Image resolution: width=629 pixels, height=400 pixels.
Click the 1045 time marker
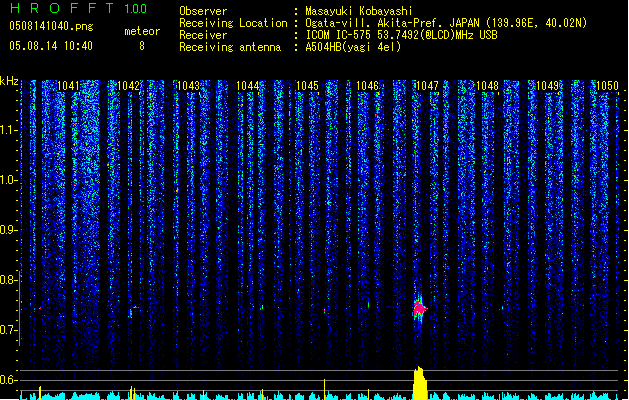[307, 86]
